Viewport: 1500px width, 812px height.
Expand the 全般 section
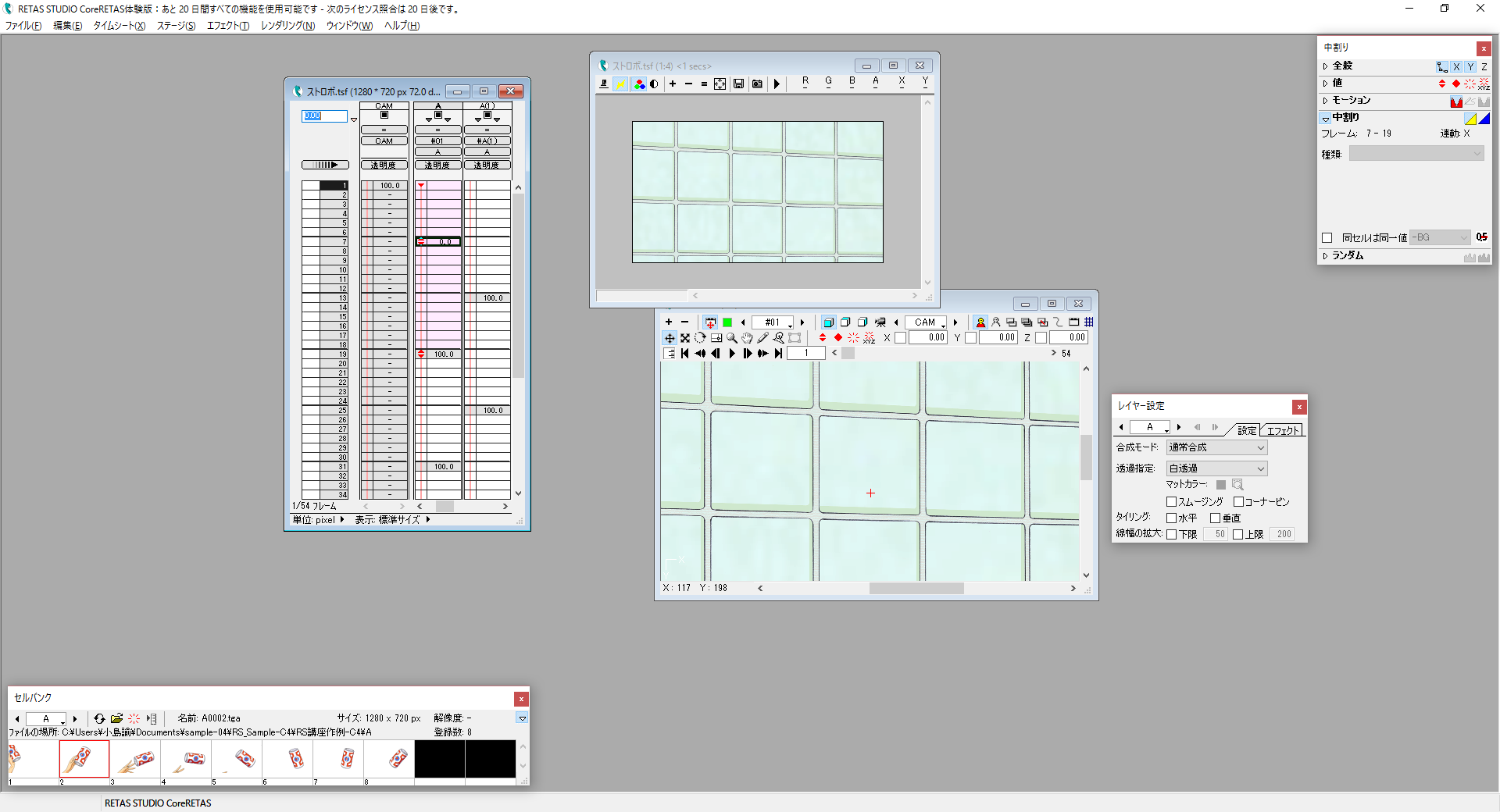[x=1326, y=66]
